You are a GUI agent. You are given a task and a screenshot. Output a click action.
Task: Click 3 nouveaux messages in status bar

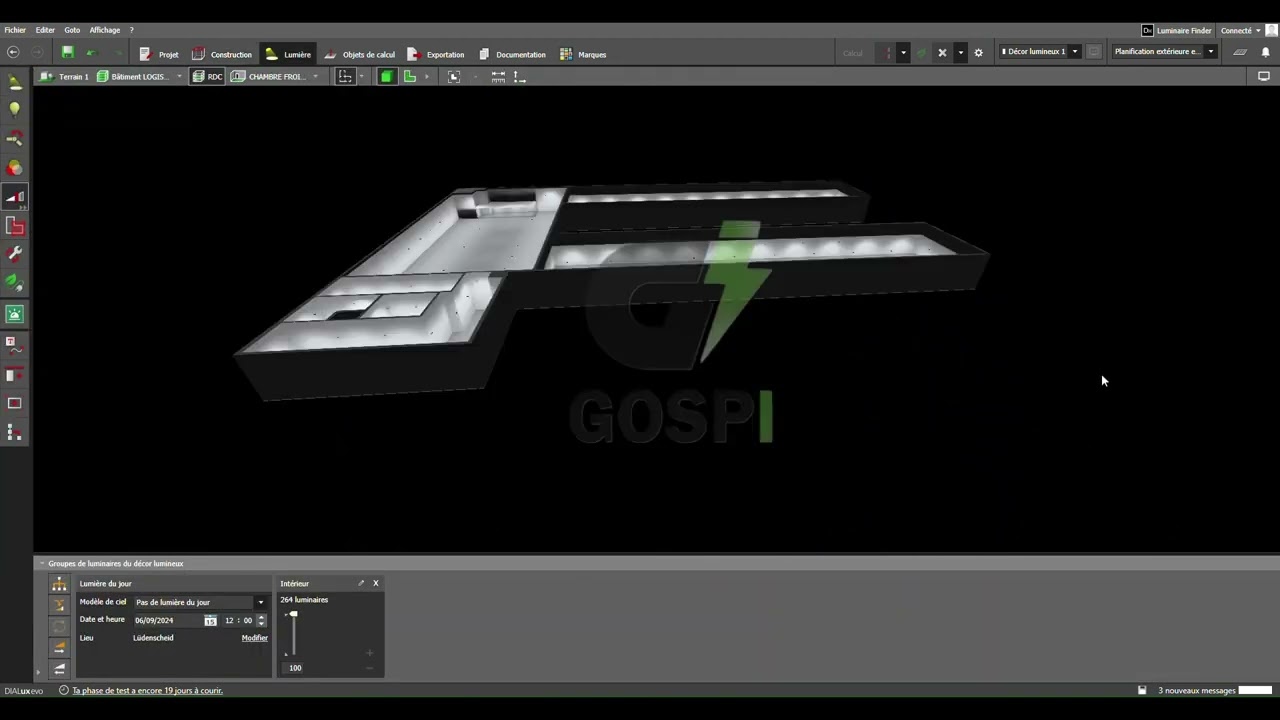(x=1197, y=691)
